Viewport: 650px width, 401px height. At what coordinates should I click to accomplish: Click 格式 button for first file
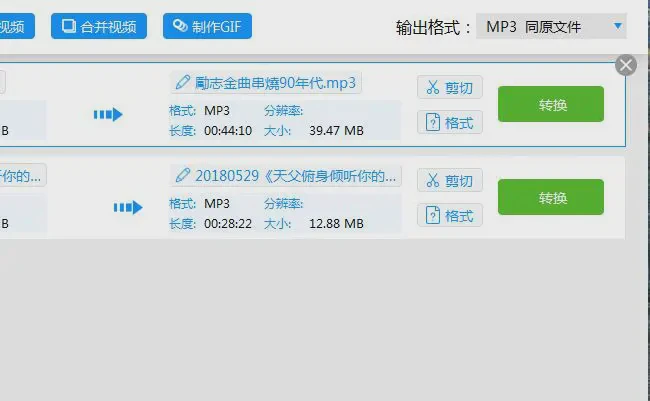[x=450, y=122]
